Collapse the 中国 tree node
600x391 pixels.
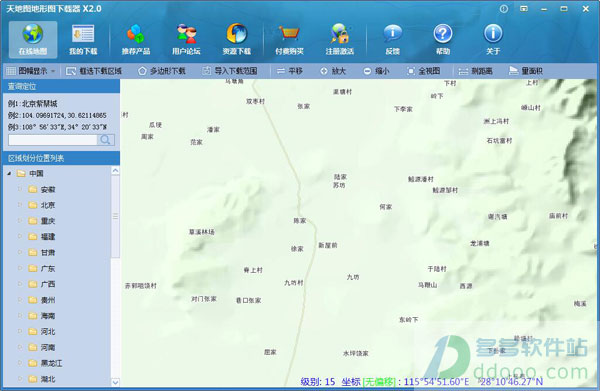click(x=9, y=174)
